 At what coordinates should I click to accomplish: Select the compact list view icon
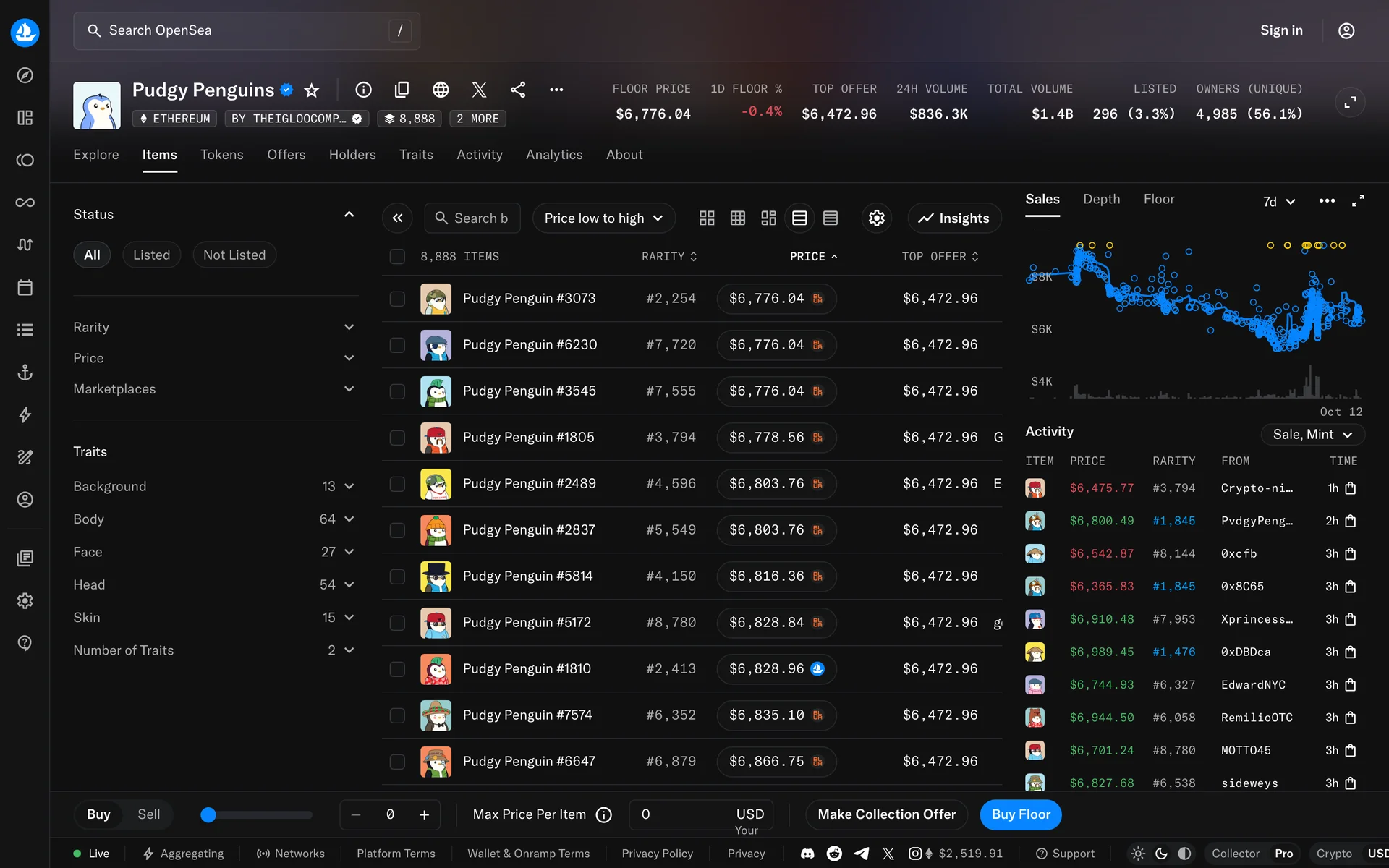point(831,218)
